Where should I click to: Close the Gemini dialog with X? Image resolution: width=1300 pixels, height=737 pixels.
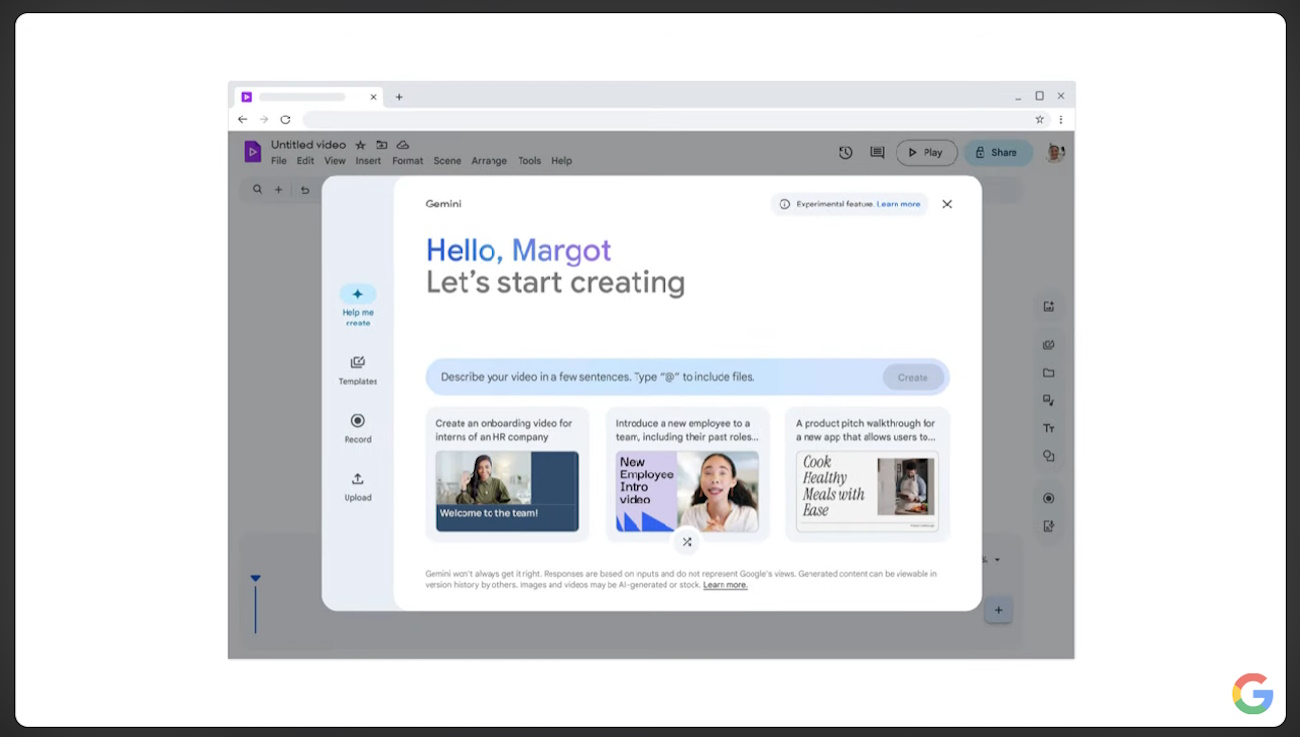[947, 204]
